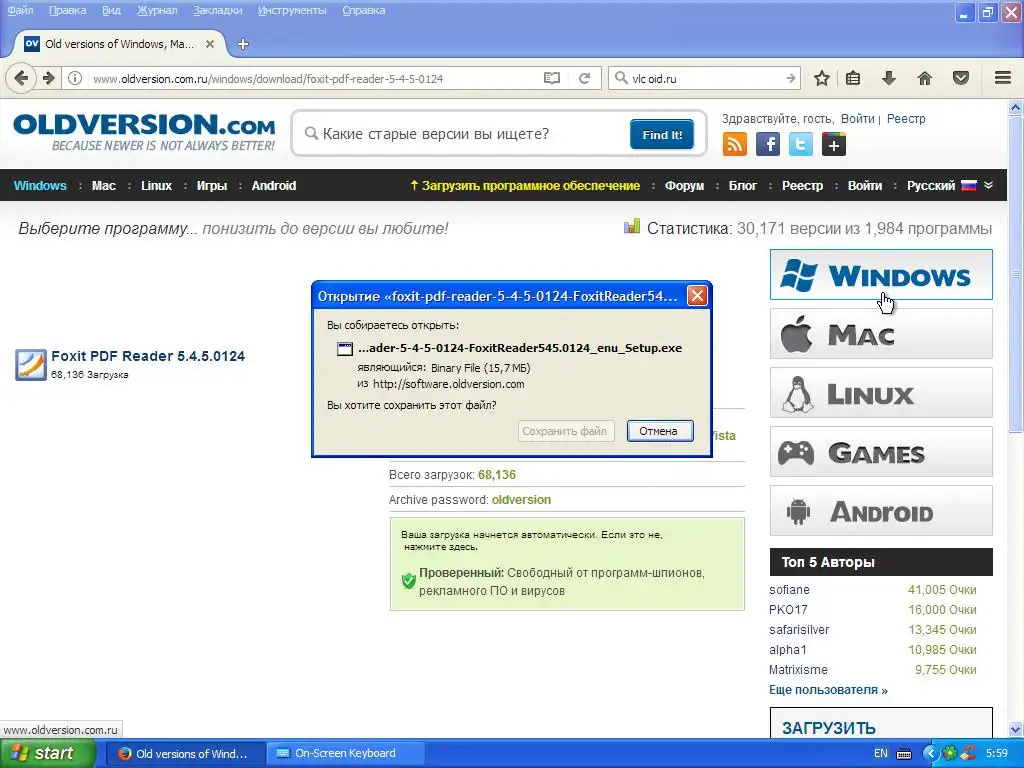Screen dimensions: 1024x768
Task: Go to the home page icon
Action: coord(925,78)
